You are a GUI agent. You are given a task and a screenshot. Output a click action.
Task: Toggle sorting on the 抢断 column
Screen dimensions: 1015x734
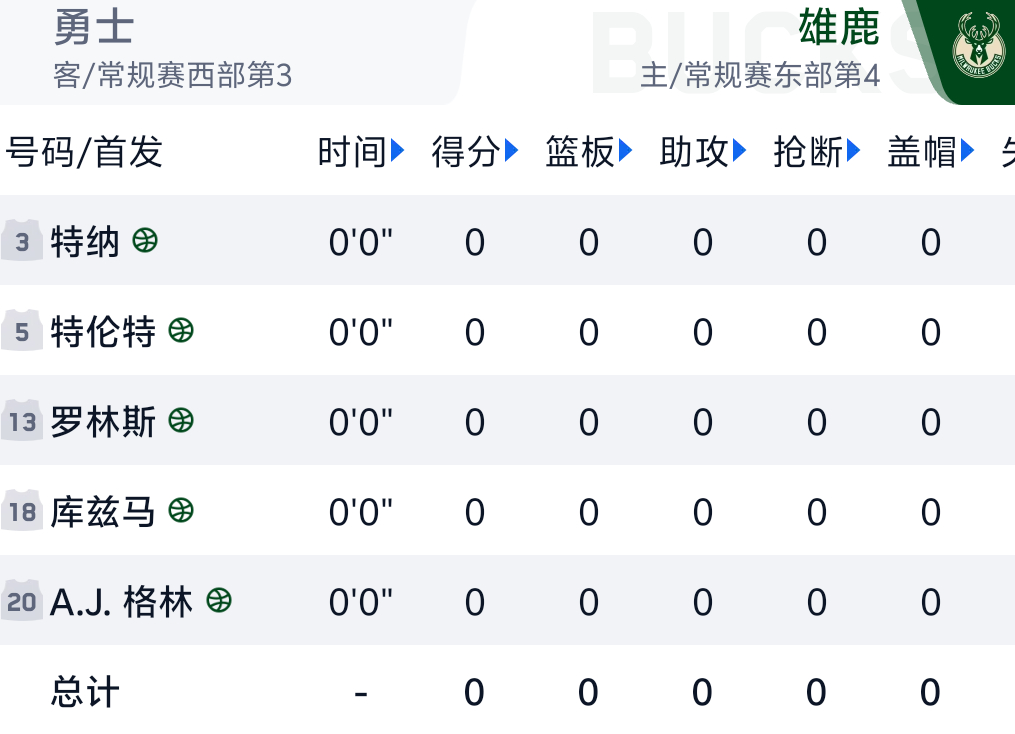coord(817,151)
